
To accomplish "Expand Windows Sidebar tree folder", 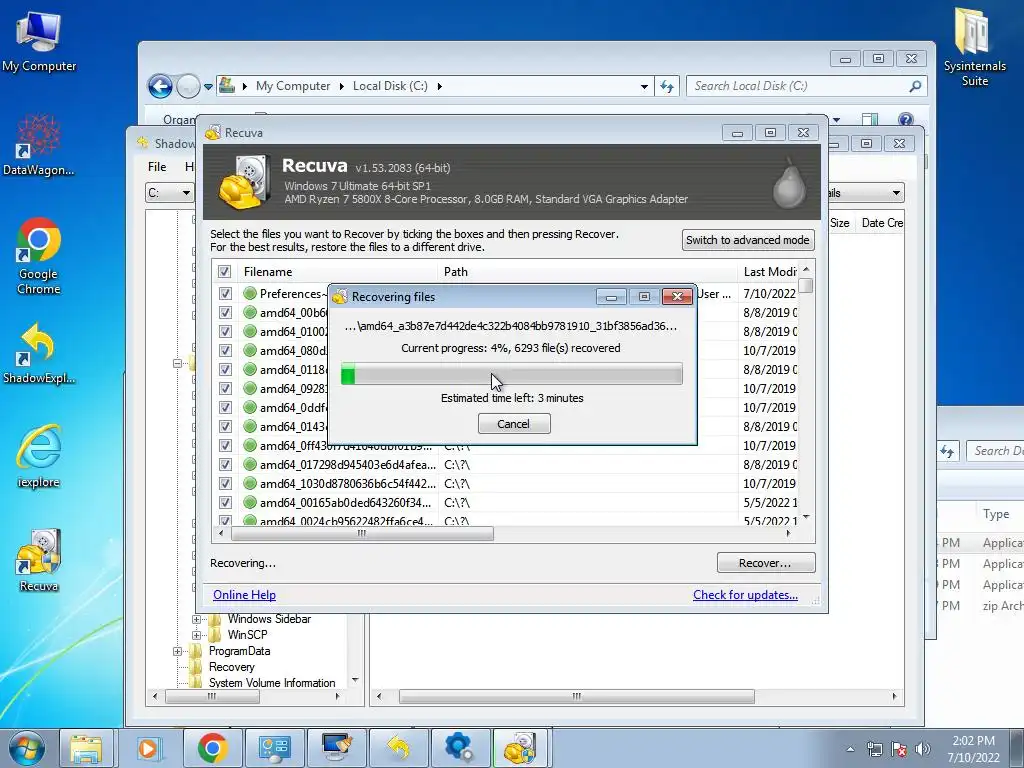I will pyautogui.click(x=196, y=619).
